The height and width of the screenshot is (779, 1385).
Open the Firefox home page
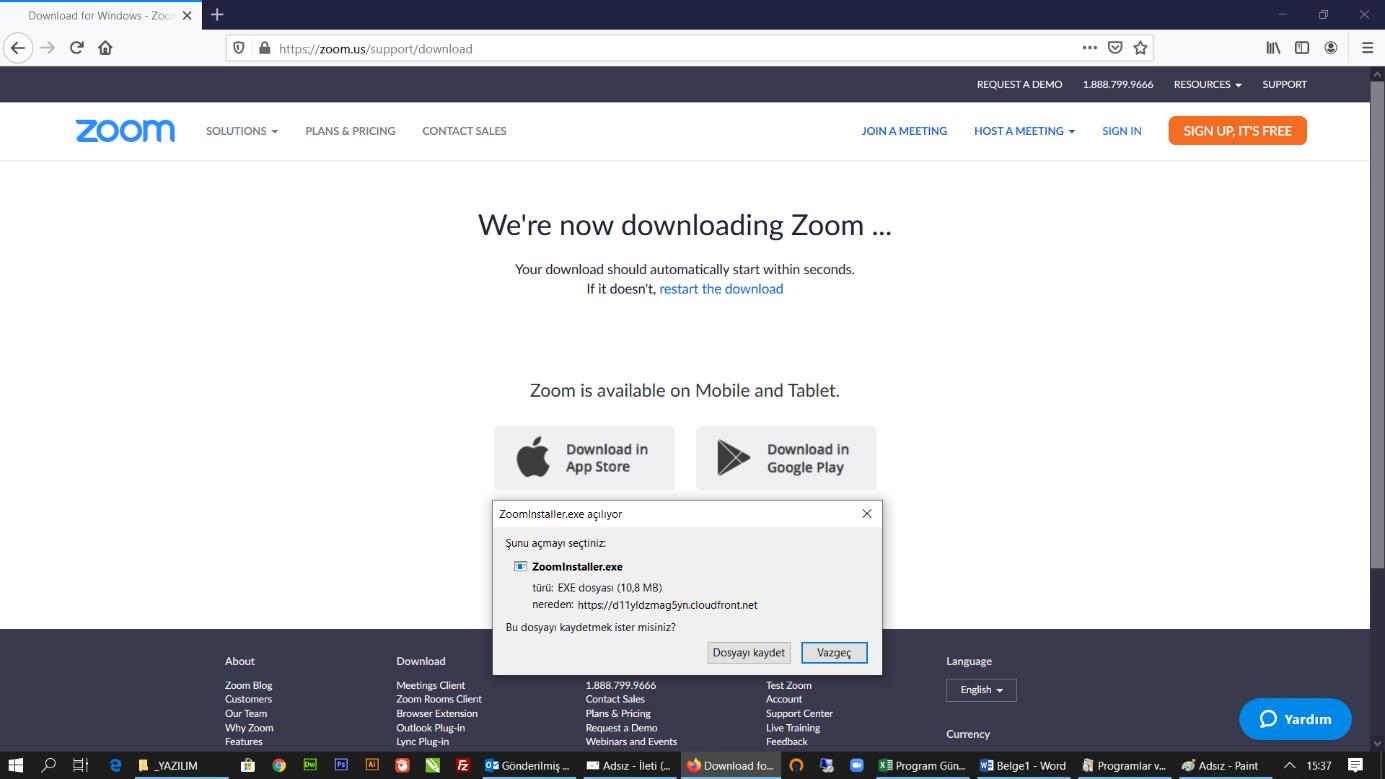pyautogui.click(x=105, y=48)
